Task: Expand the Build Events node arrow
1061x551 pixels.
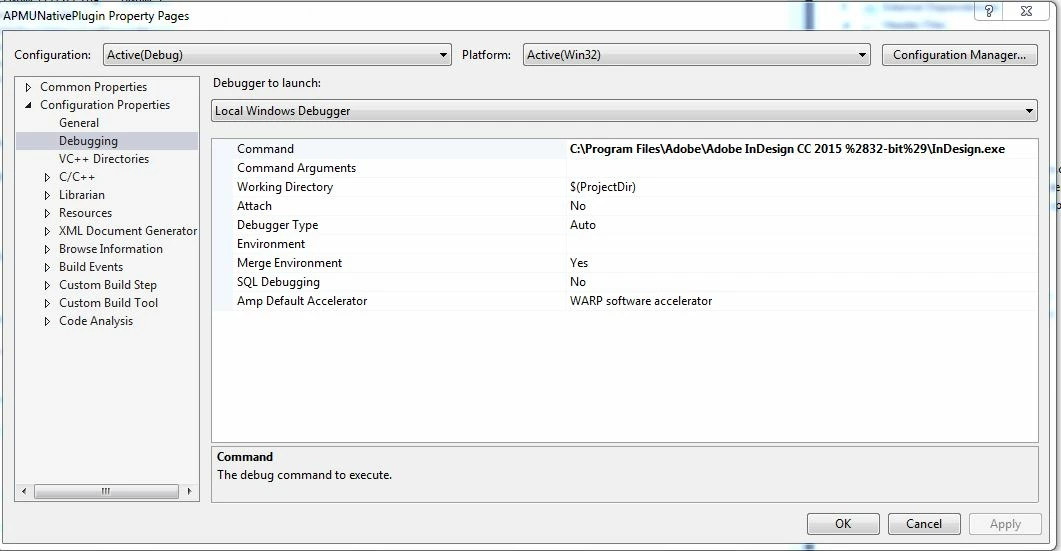Action: pos(47,267)
